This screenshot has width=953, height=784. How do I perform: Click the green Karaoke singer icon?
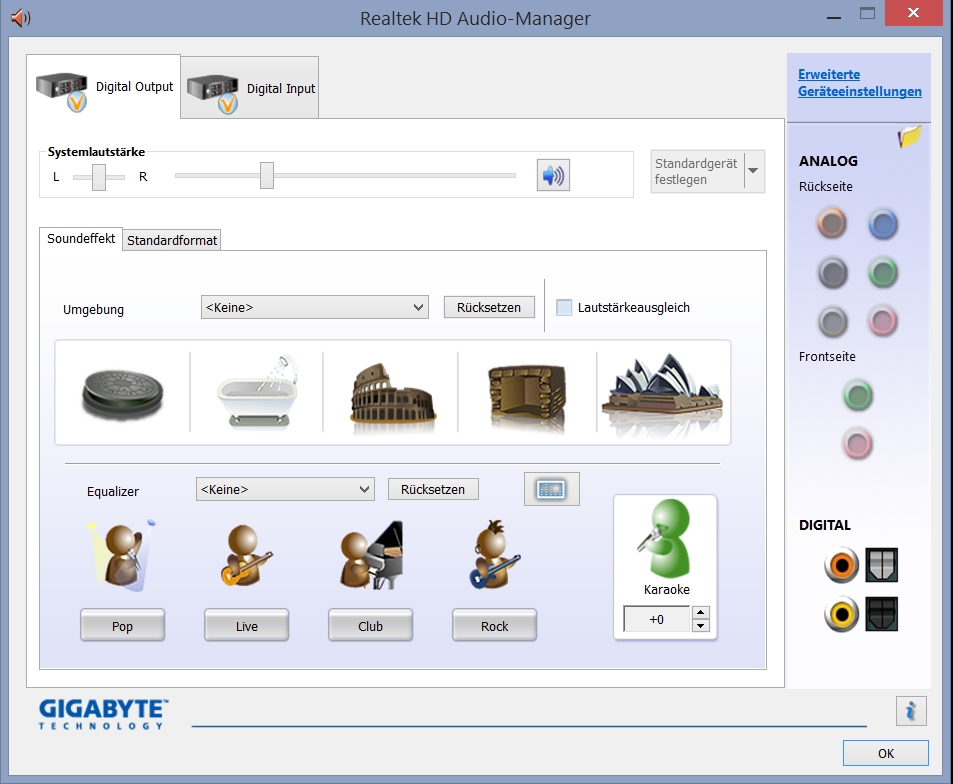(x=665, y=538)
